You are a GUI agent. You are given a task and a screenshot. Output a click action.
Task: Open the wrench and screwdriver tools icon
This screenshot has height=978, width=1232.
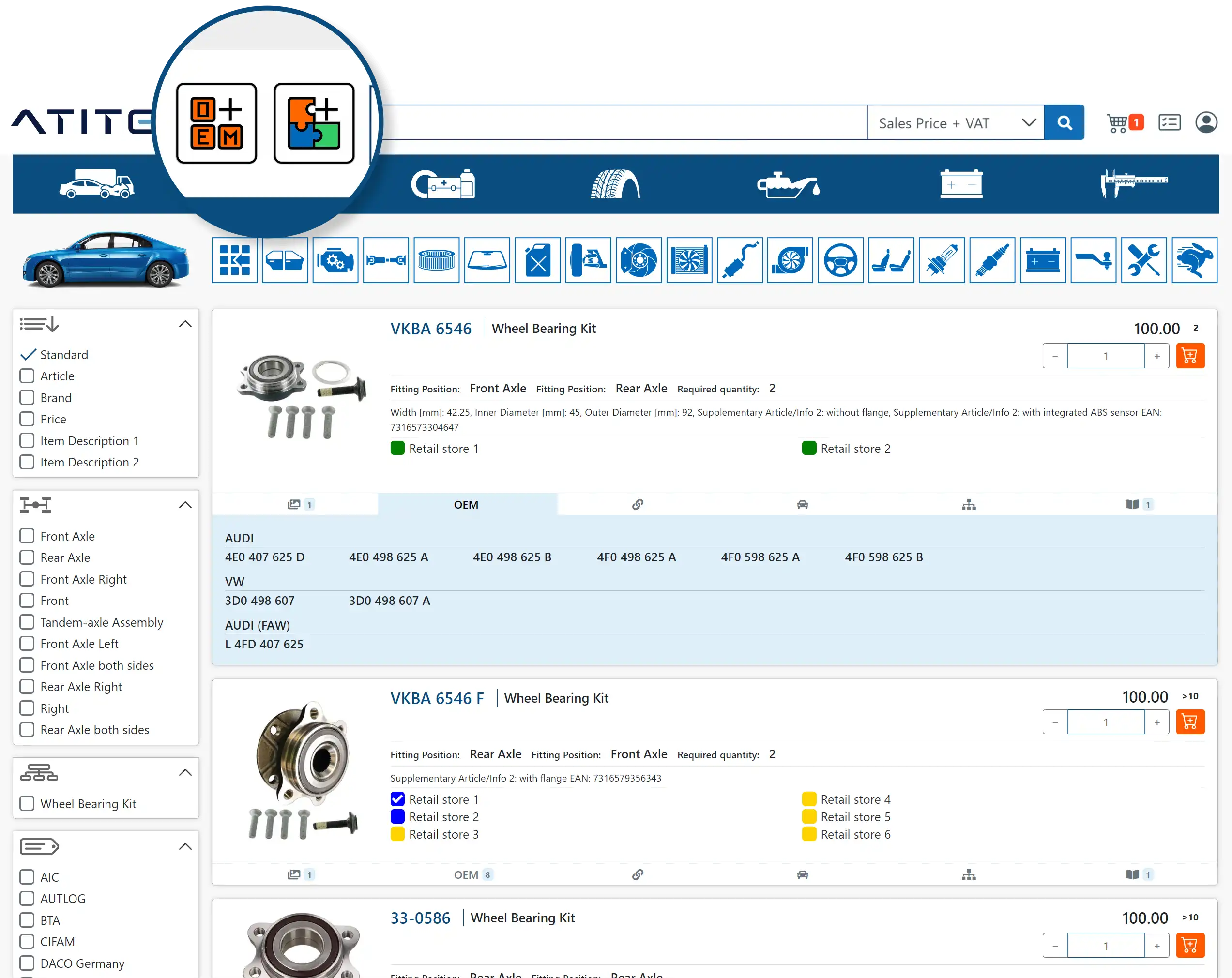pyautogui.click(x=1144, y=260)
